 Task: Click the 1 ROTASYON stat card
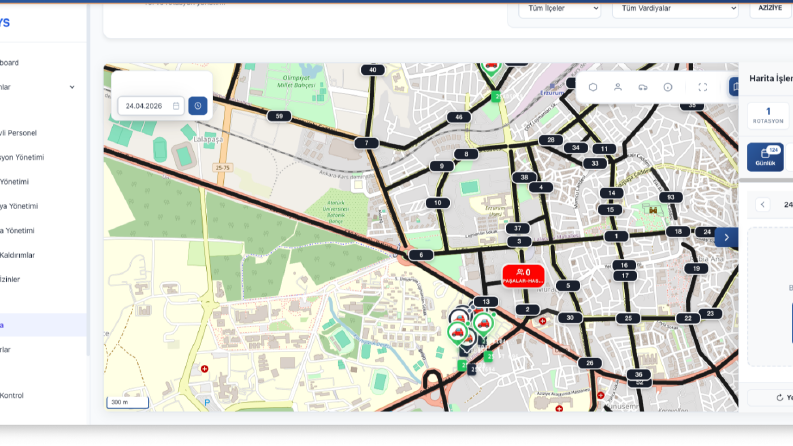click(x=768, y=115)
